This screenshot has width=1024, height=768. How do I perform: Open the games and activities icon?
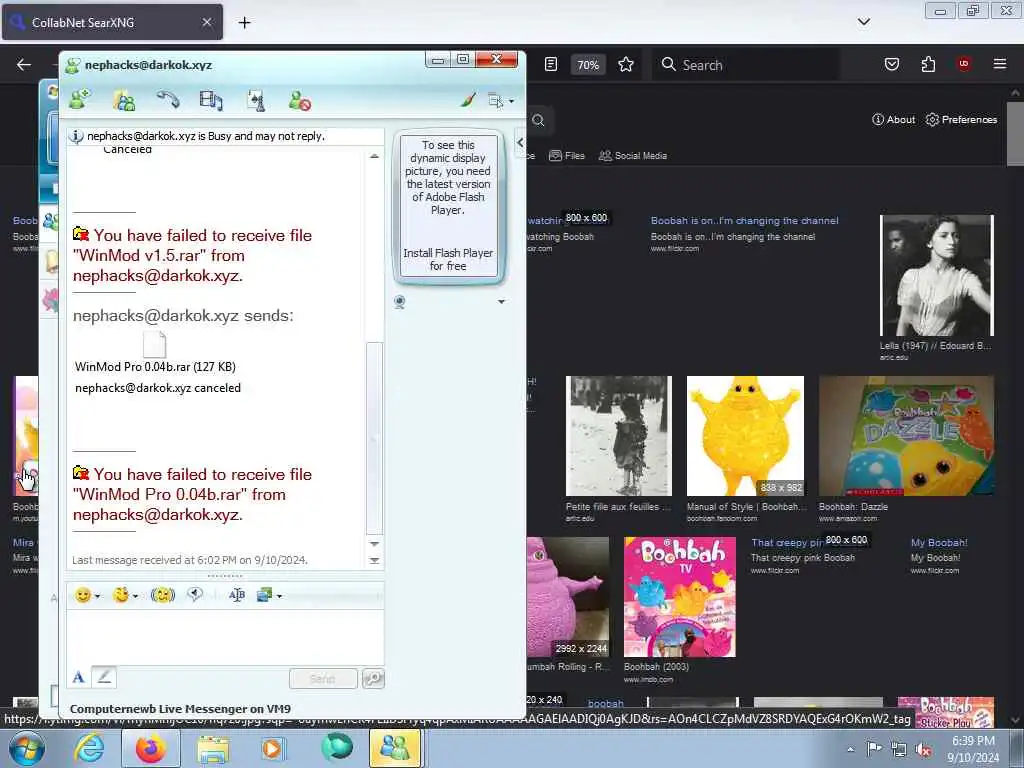click(x=255, y=100)
